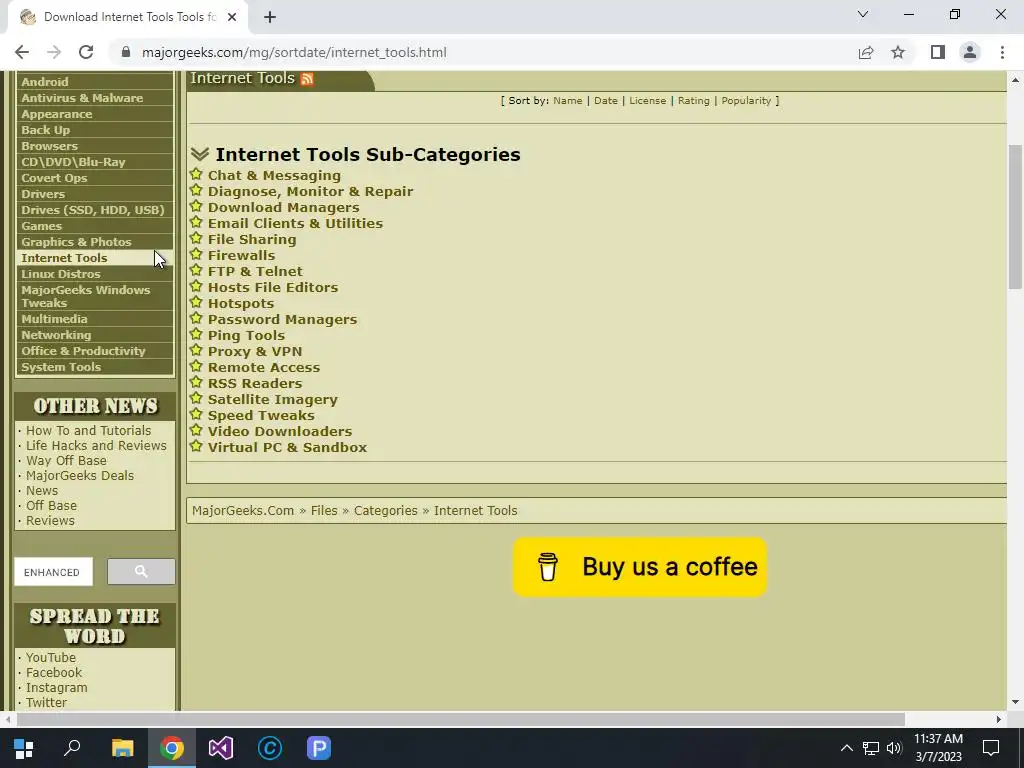This screenshot has height=768, width=1024.
Task: Click the vertical page scrollbar thumb
Action: (1015, 216)
